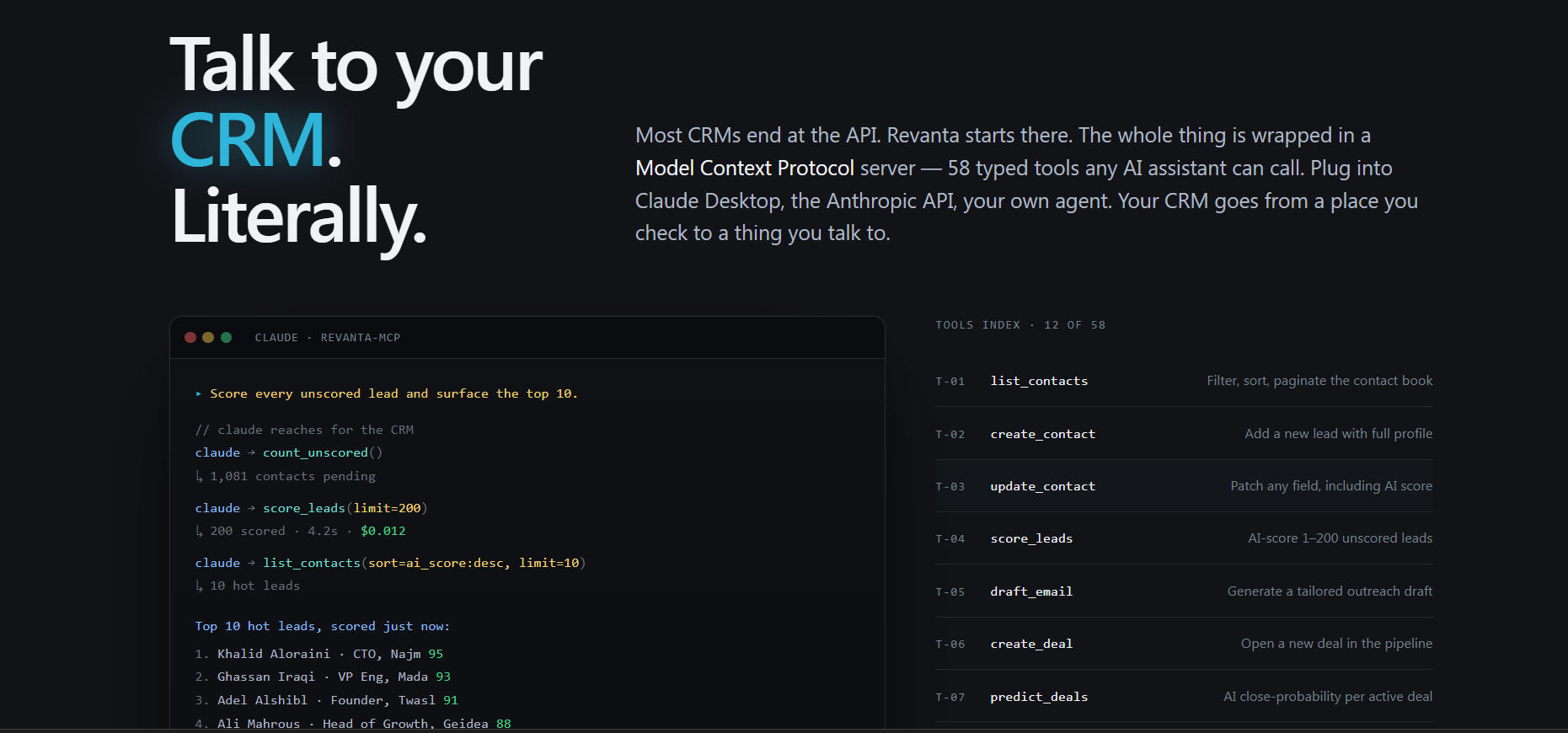Open the update_contact tool entry

[x=1184, y=486]
